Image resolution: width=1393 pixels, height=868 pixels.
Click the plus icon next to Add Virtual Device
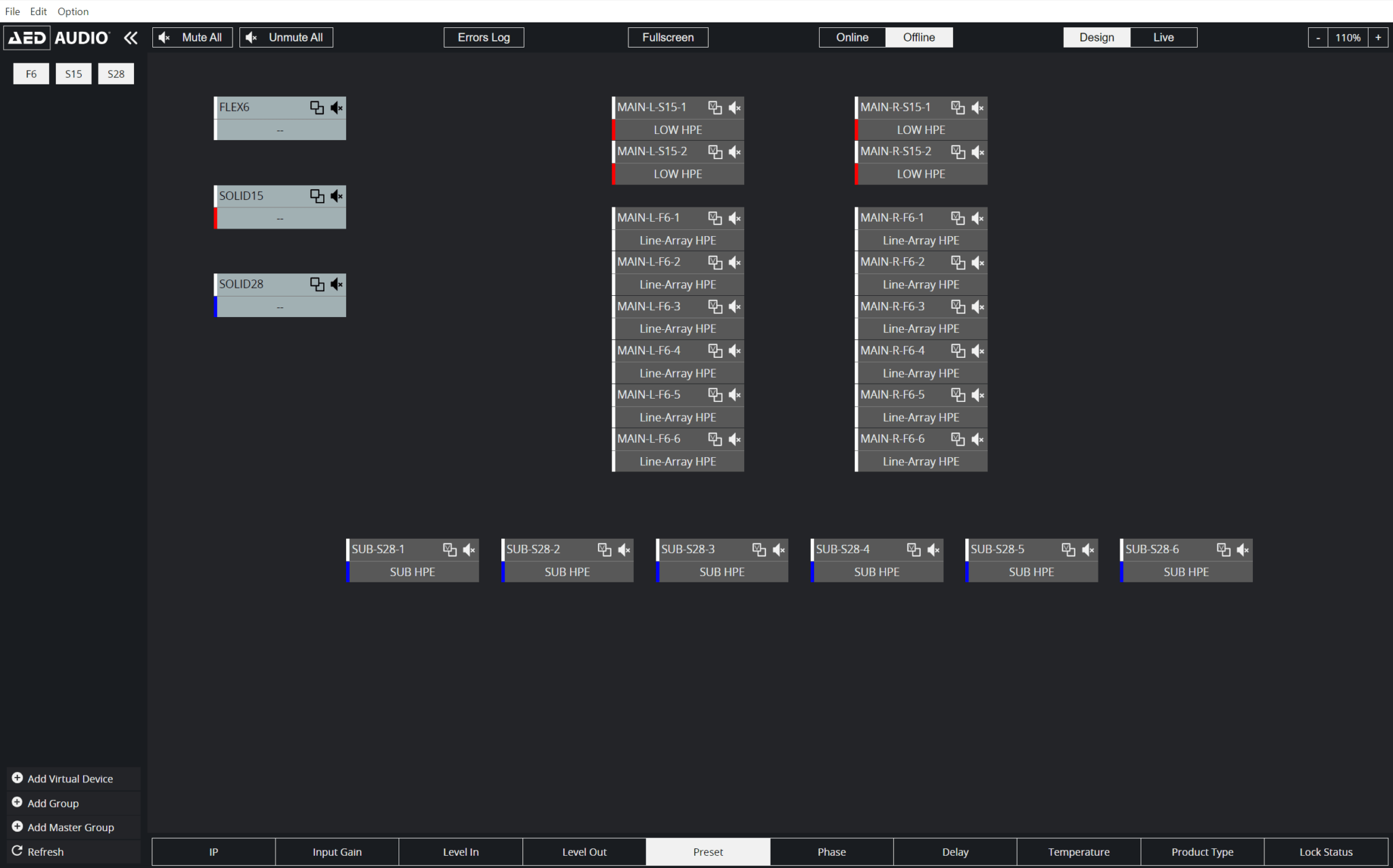(x=17, y=778)
